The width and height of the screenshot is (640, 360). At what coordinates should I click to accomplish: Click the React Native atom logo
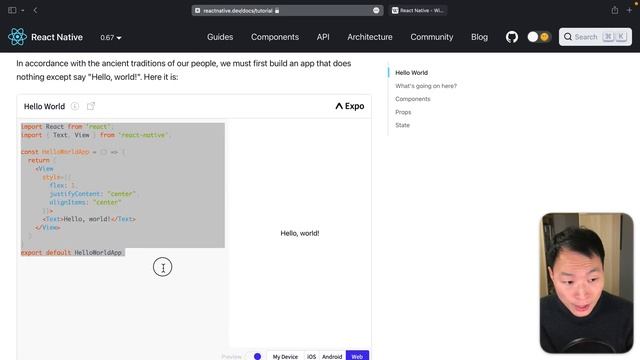pos(17,37)
